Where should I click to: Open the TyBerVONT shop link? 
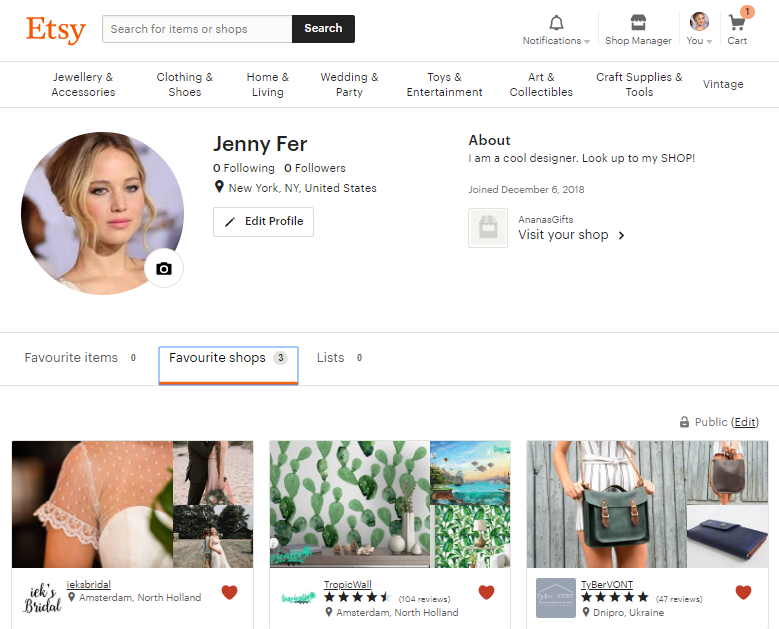point(607,584)
